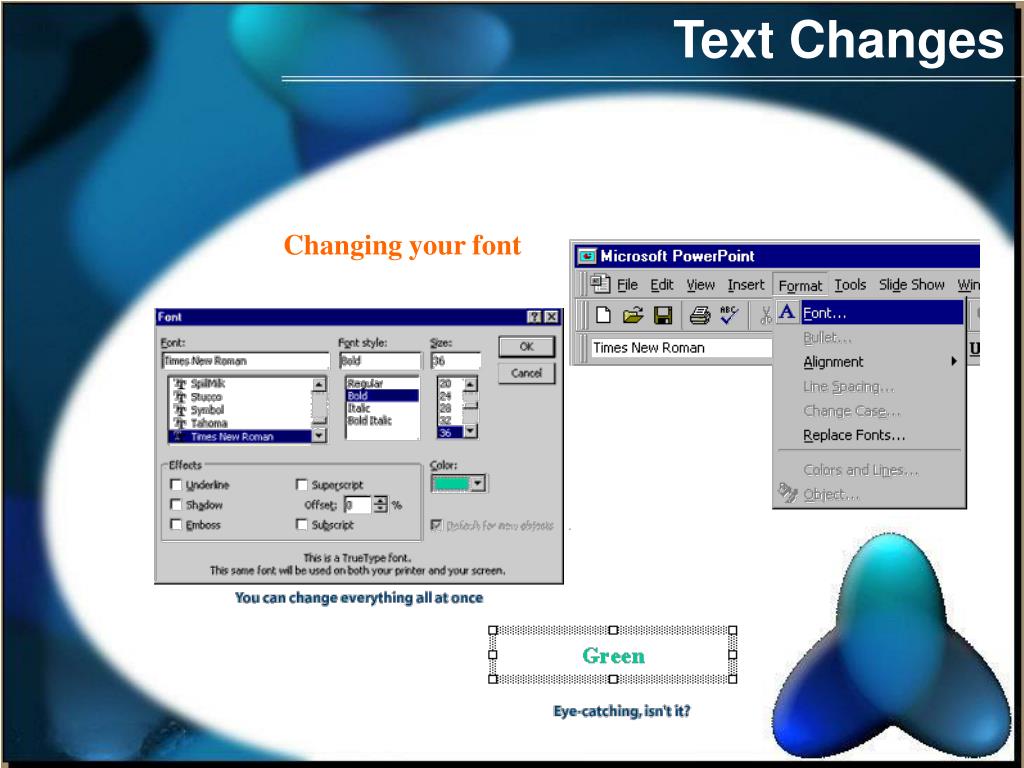The width and height of the screenshot is (1024, 768).
Task: Select Stucco in the font list
Action: point(240,397)
